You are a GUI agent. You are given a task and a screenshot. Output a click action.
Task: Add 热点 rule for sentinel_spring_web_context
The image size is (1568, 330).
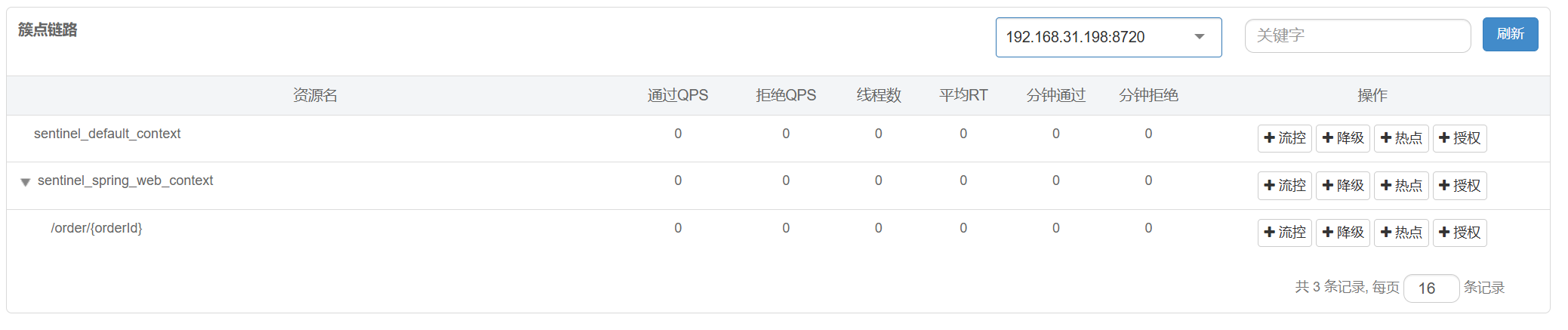[1401, 186]
